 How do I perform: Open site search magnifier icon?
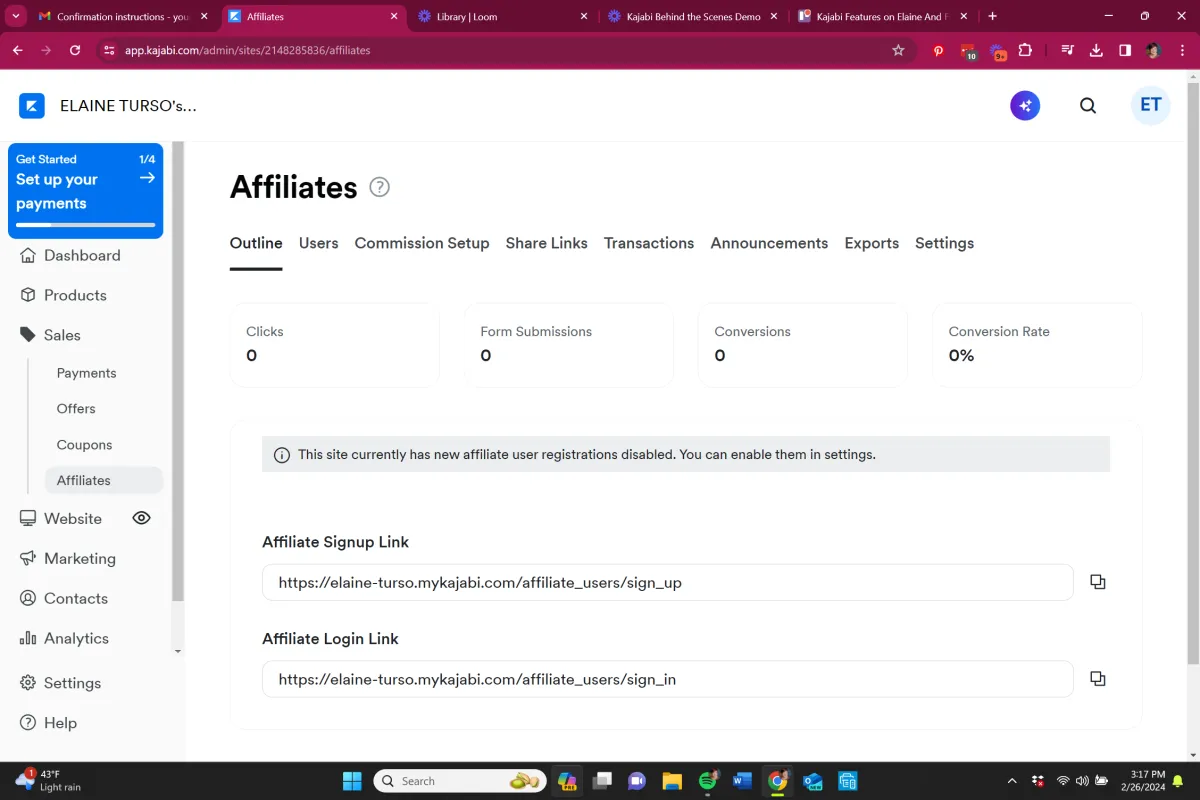click(1088, 106)
